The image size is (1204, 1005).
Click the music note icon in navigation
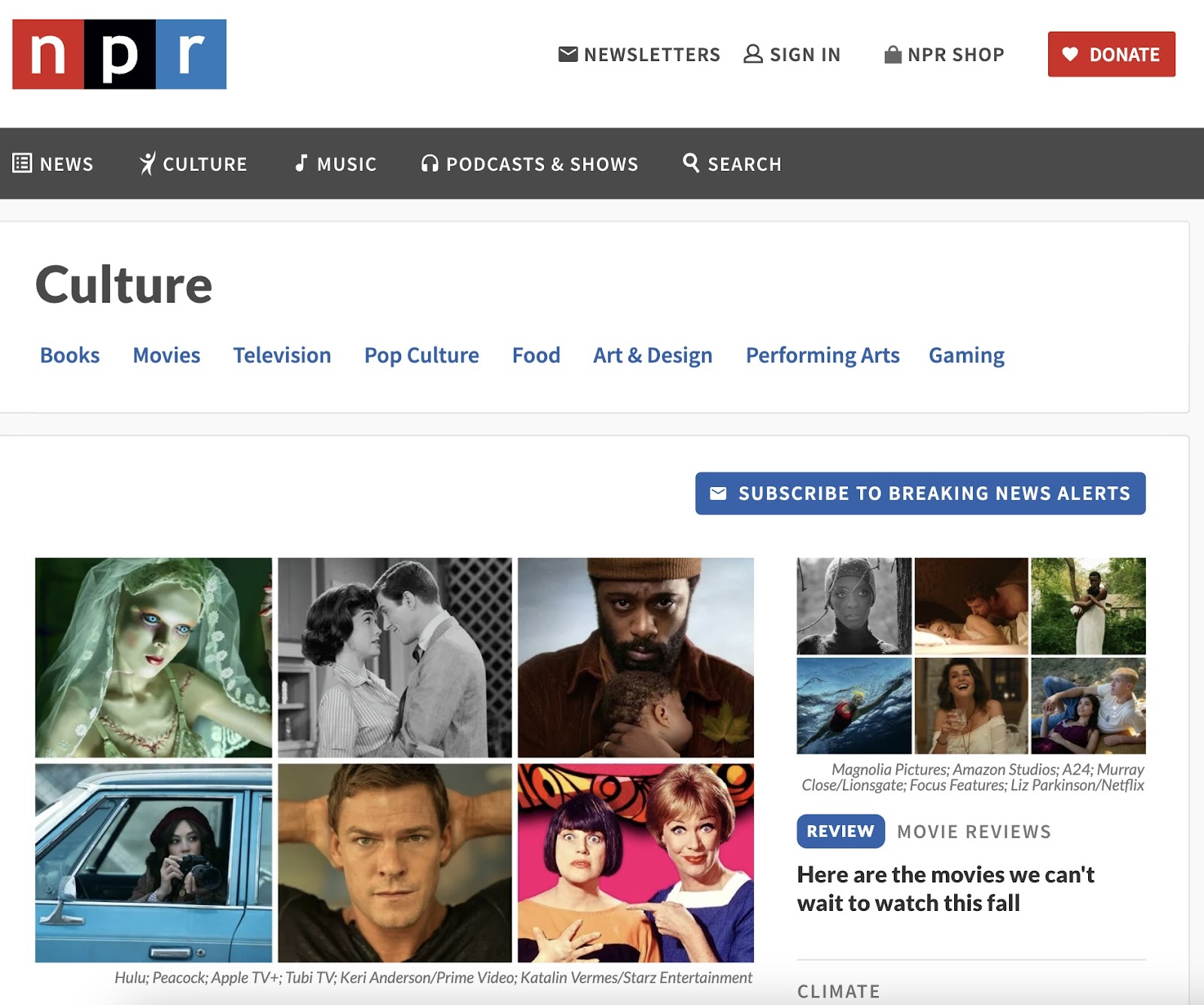coord(302,163)
